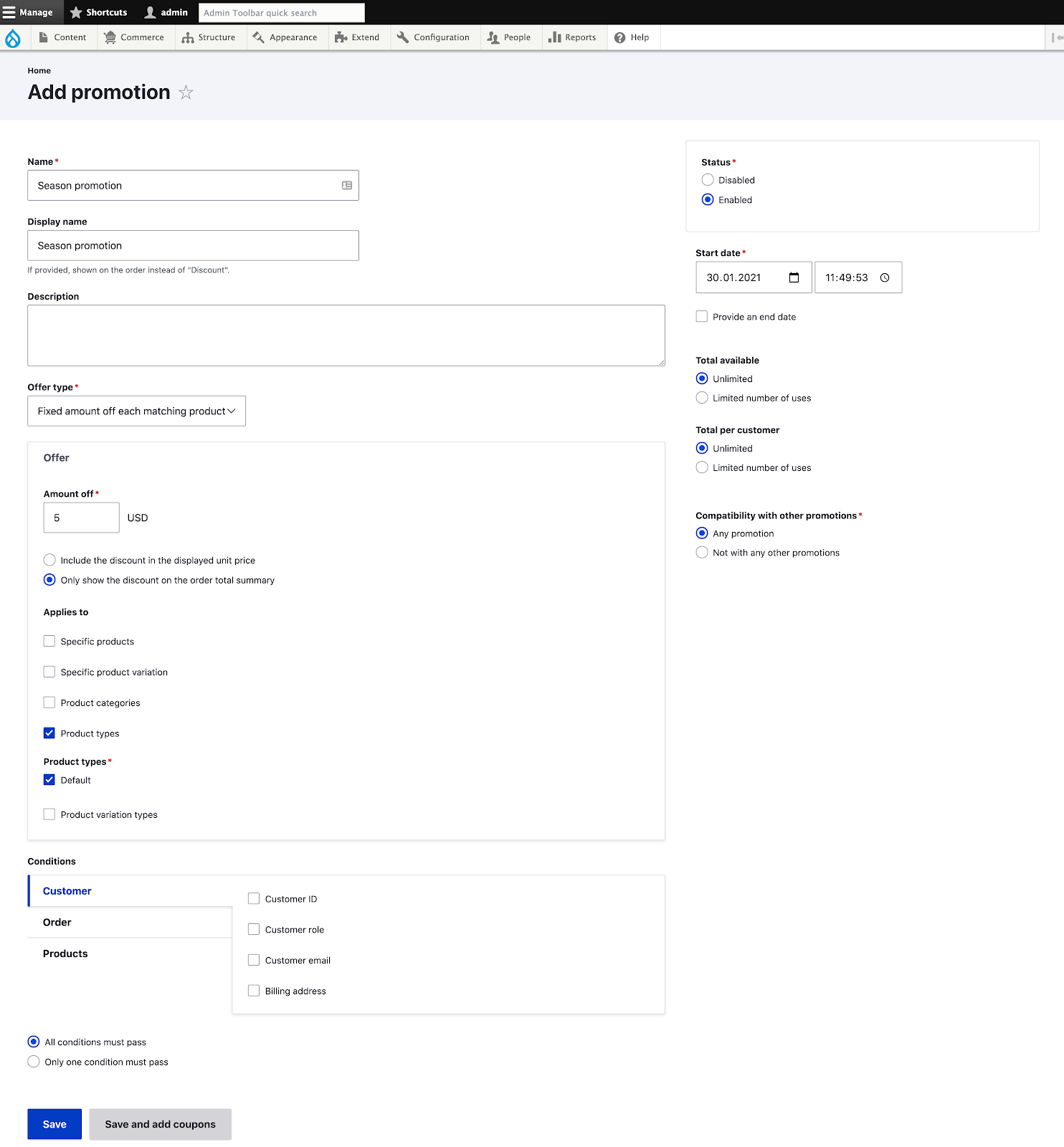Enable the Specific products checkbox
1064x1147 pixels.
pos(49,641)
